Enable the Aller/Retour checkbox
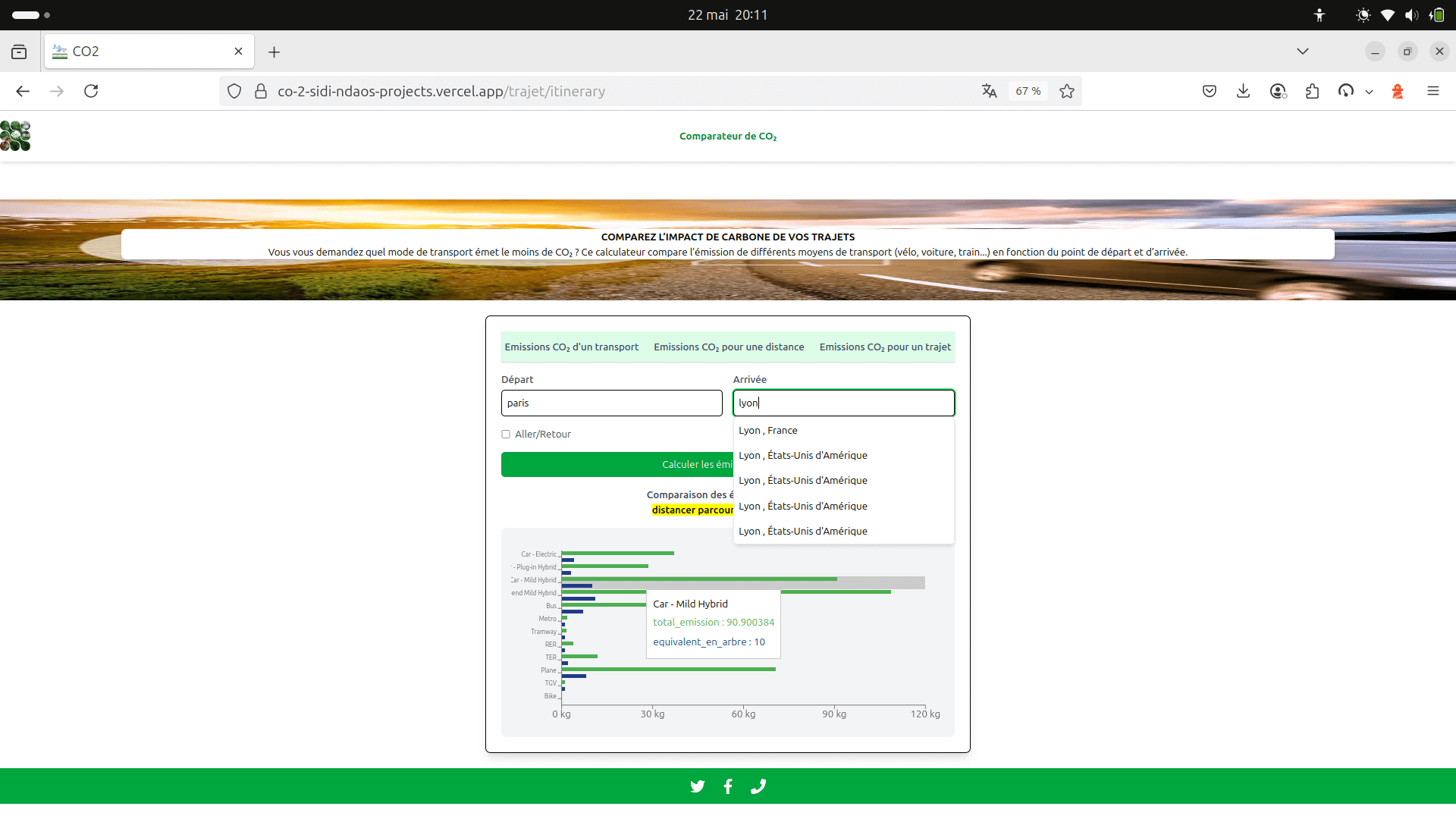1456x819 pixels. click(x=507, y=434)
